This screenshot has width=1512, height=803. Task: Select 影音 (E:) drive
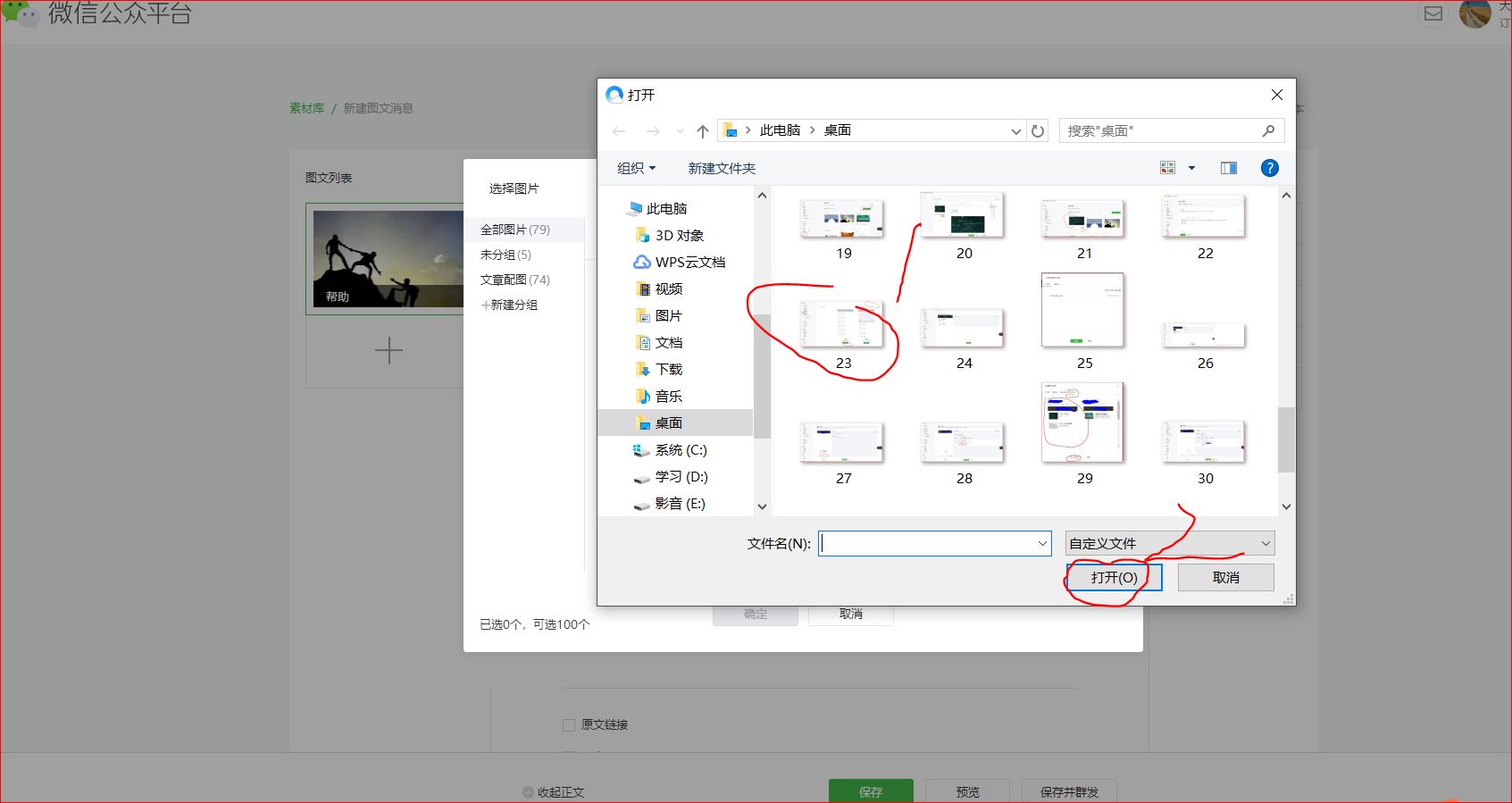[669, 503]
